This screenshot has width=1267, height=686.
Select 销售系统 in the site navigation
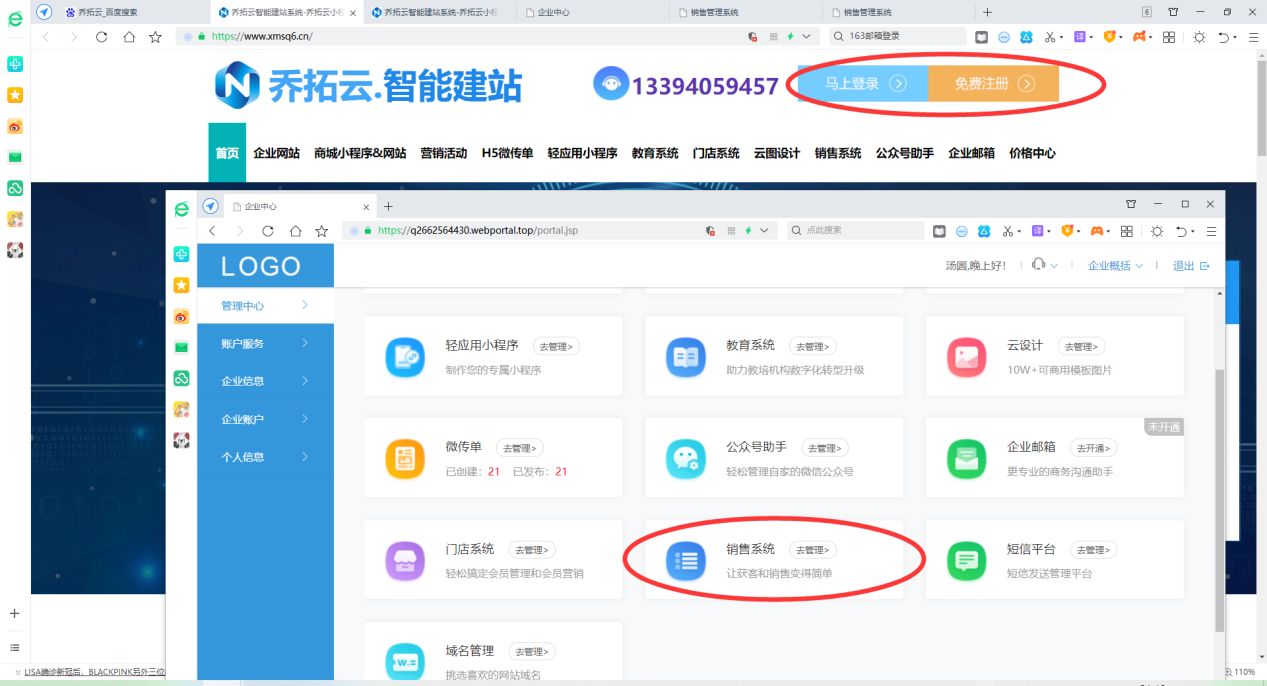click(x=838, y=153)
